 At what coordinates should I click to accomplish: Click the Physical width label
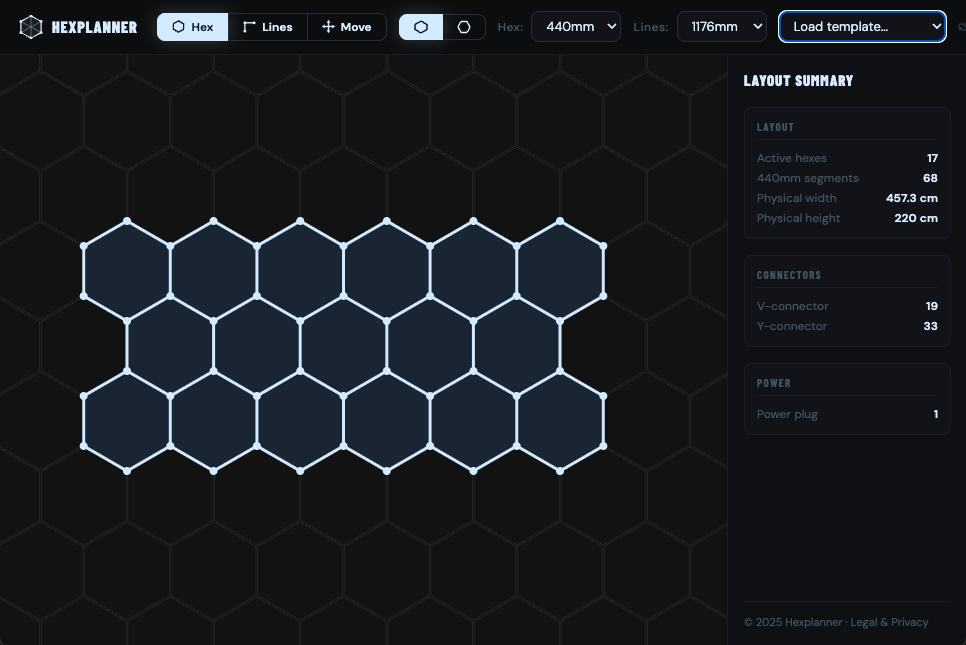[797, 198]
